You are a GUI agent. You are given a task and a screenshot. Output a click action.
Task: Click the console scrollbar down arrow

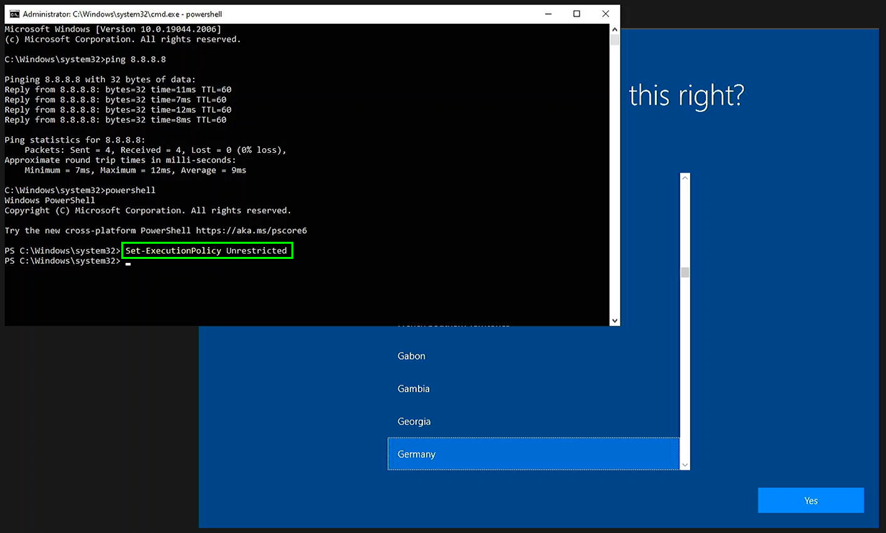point(614,320)
